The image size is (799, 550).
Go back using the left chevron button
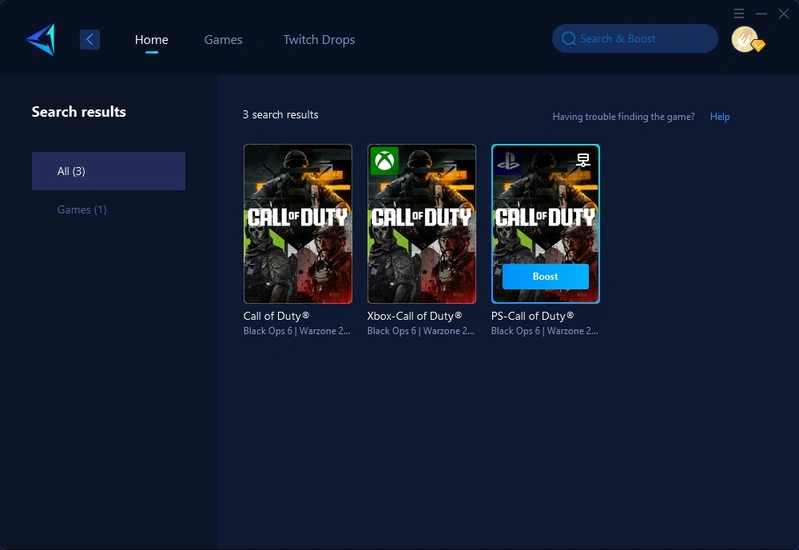[x=90, y=39]
